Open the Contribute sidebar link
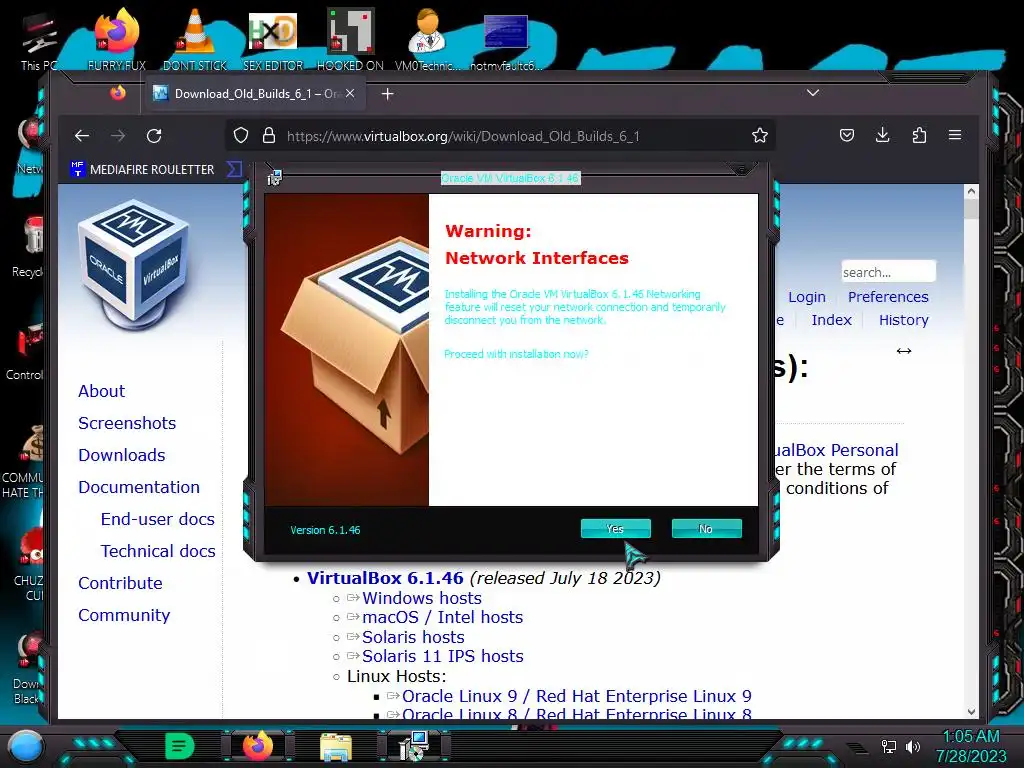Viewport: 1024px width, 768px height. tap(120, 583)
